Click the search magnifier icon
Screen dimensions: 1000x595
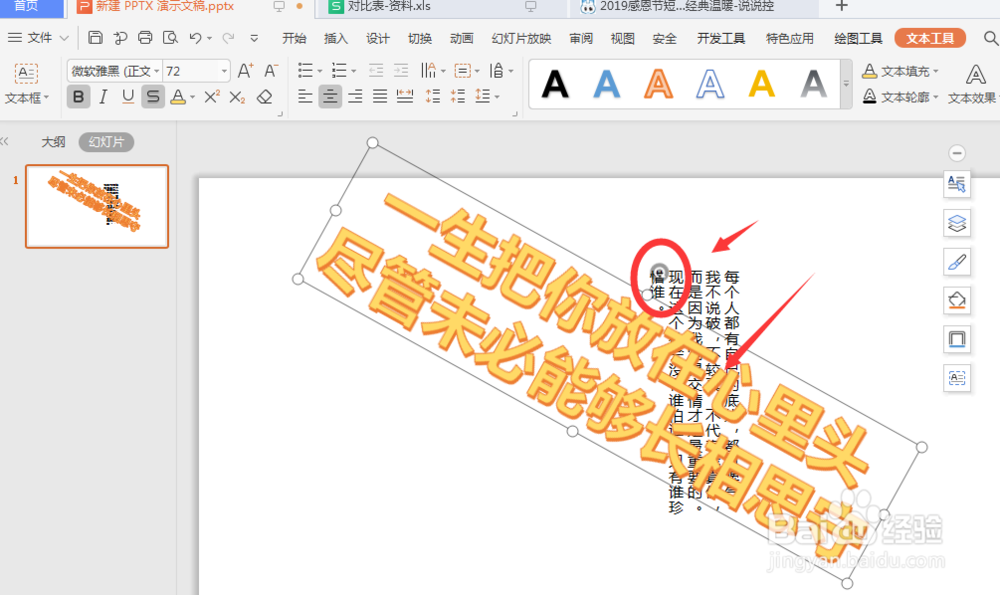(x=990, y=38)
